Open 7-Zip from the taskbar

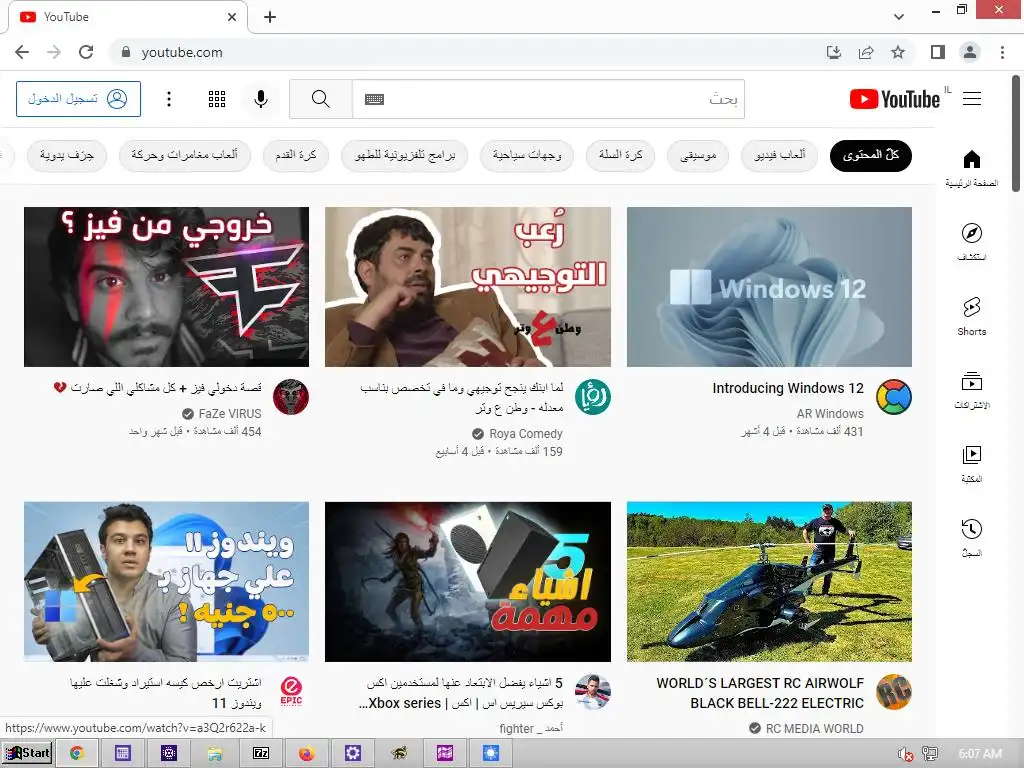click(261, 754)
